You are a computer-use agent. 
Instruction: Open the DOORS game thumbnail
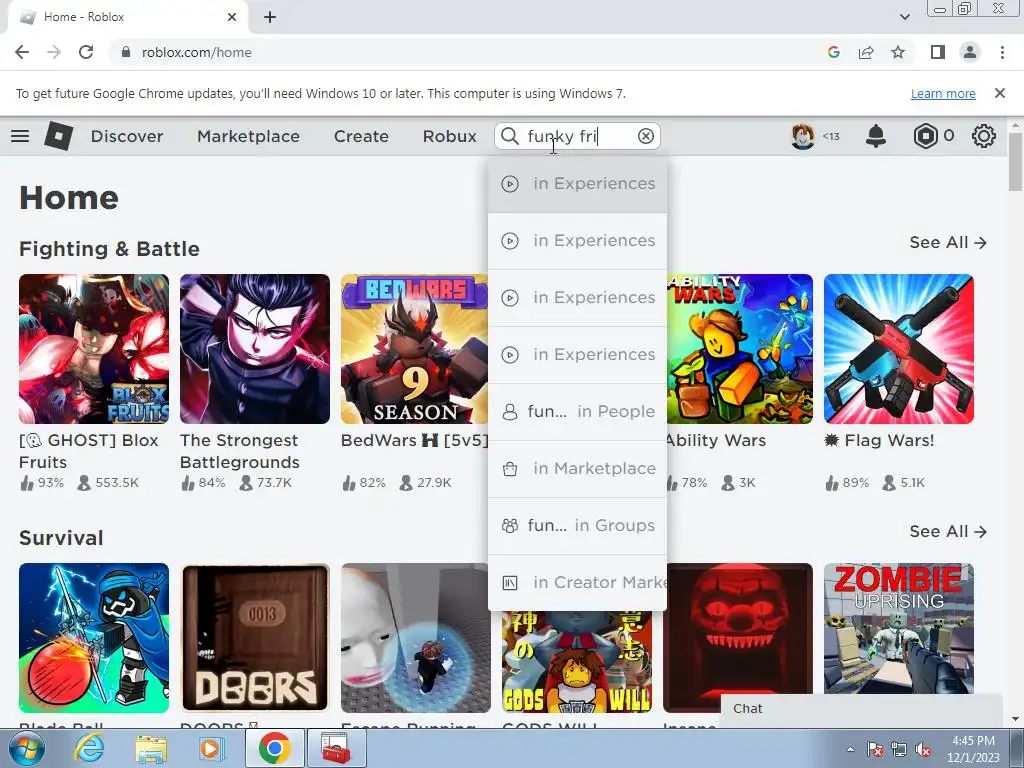255,638
